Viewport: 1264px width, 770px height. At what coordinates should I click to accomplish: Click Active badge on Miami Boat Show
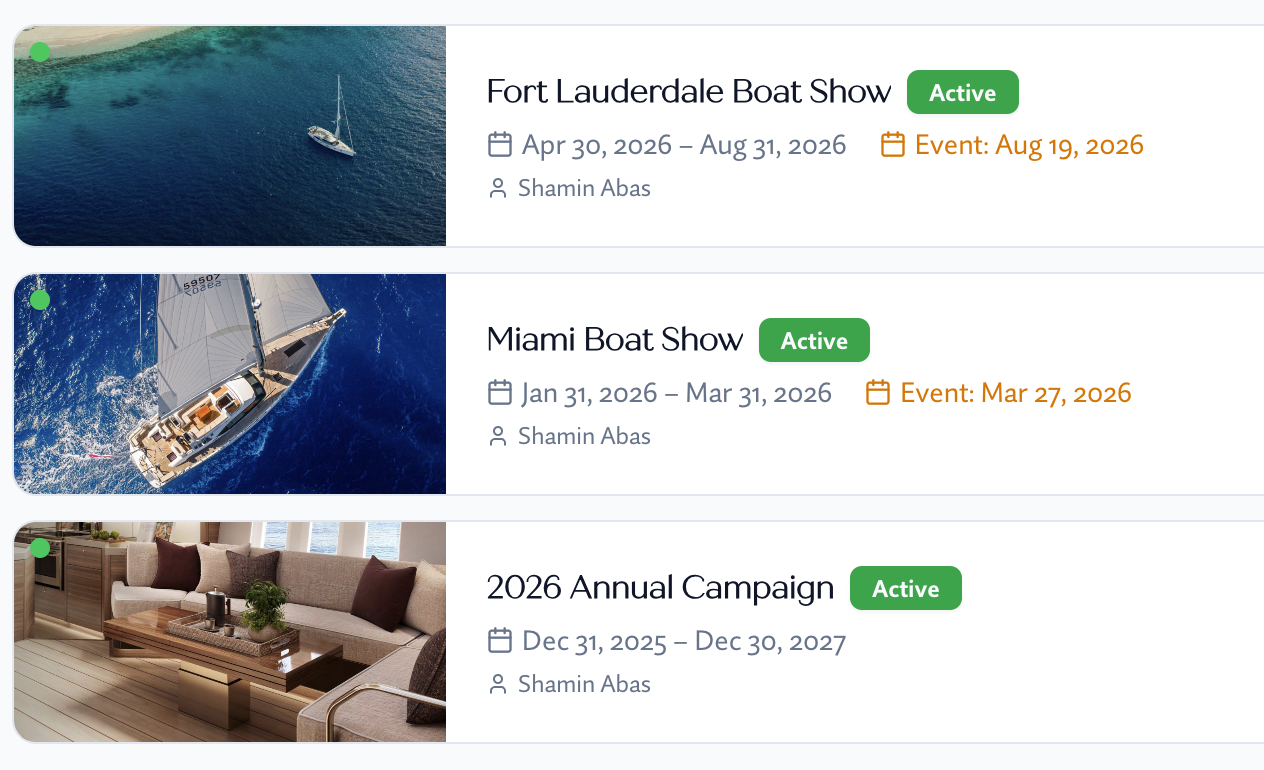[x=814, y=341]
